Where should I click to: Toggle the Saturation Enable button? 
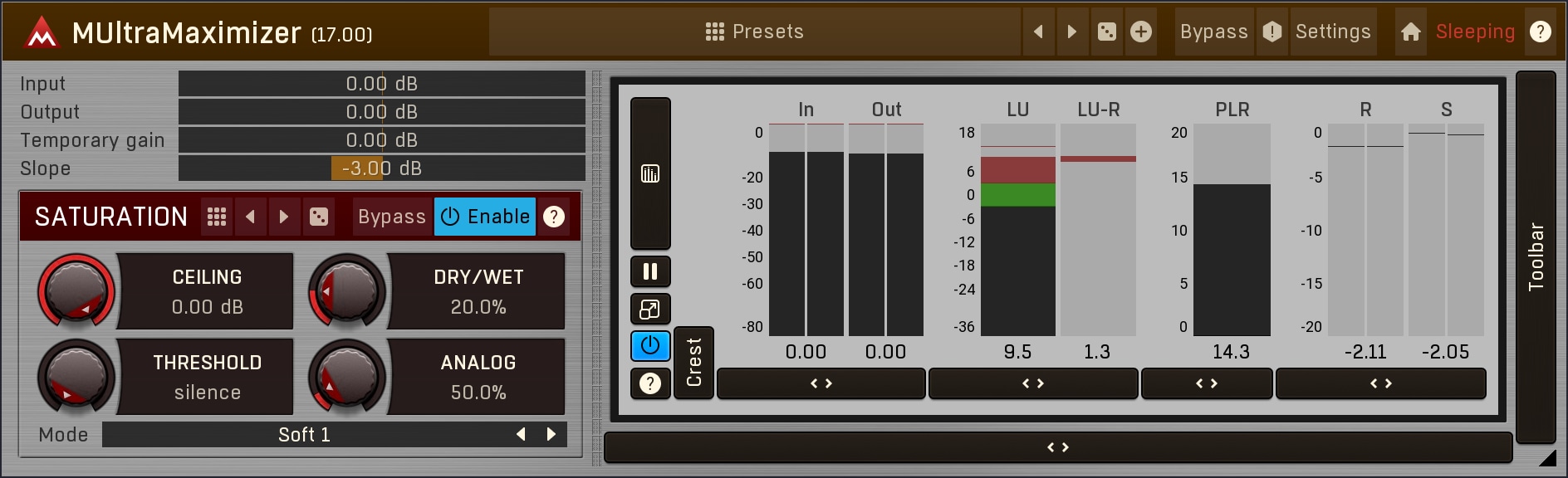click(x=485, y=217)
